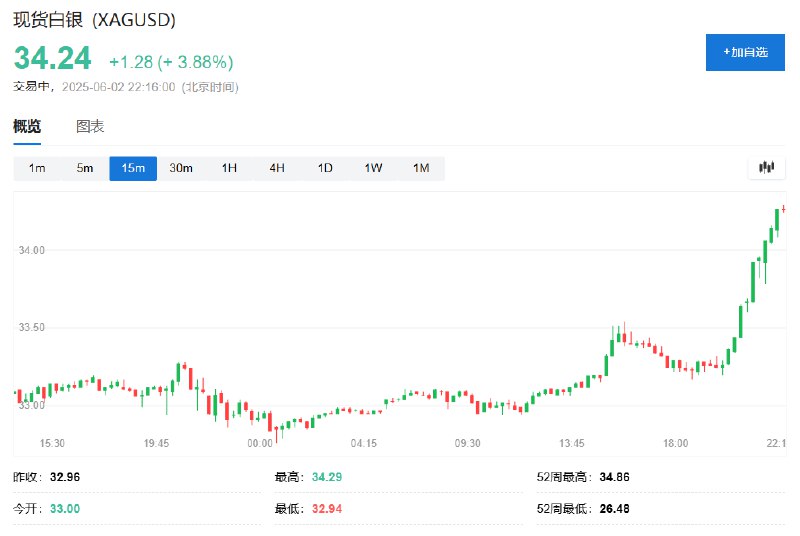The height and width of the screenshot is (536, 800).
Task: Click the 今开 value 33.00
Action: click(x=65, y=508)
